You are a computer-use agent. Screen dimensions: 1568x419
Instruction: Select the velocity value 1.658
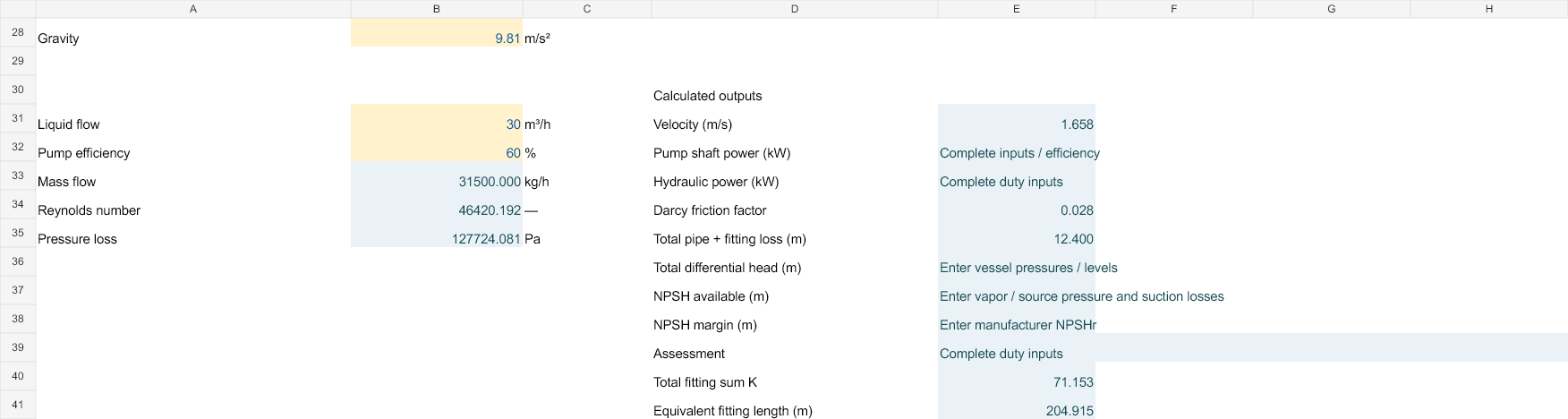[x=1017, y=118]
